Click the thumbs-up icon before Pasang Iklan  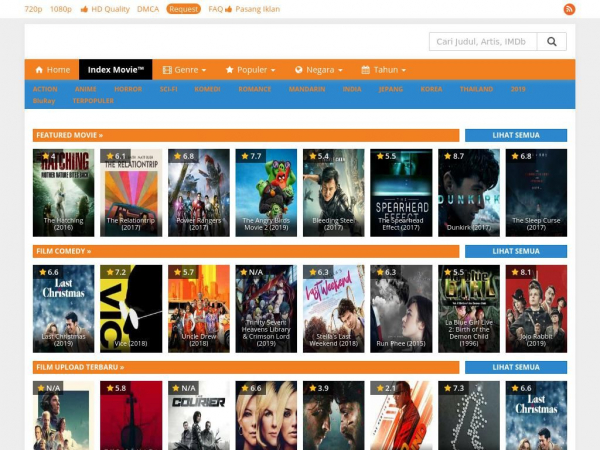[228, 9]
